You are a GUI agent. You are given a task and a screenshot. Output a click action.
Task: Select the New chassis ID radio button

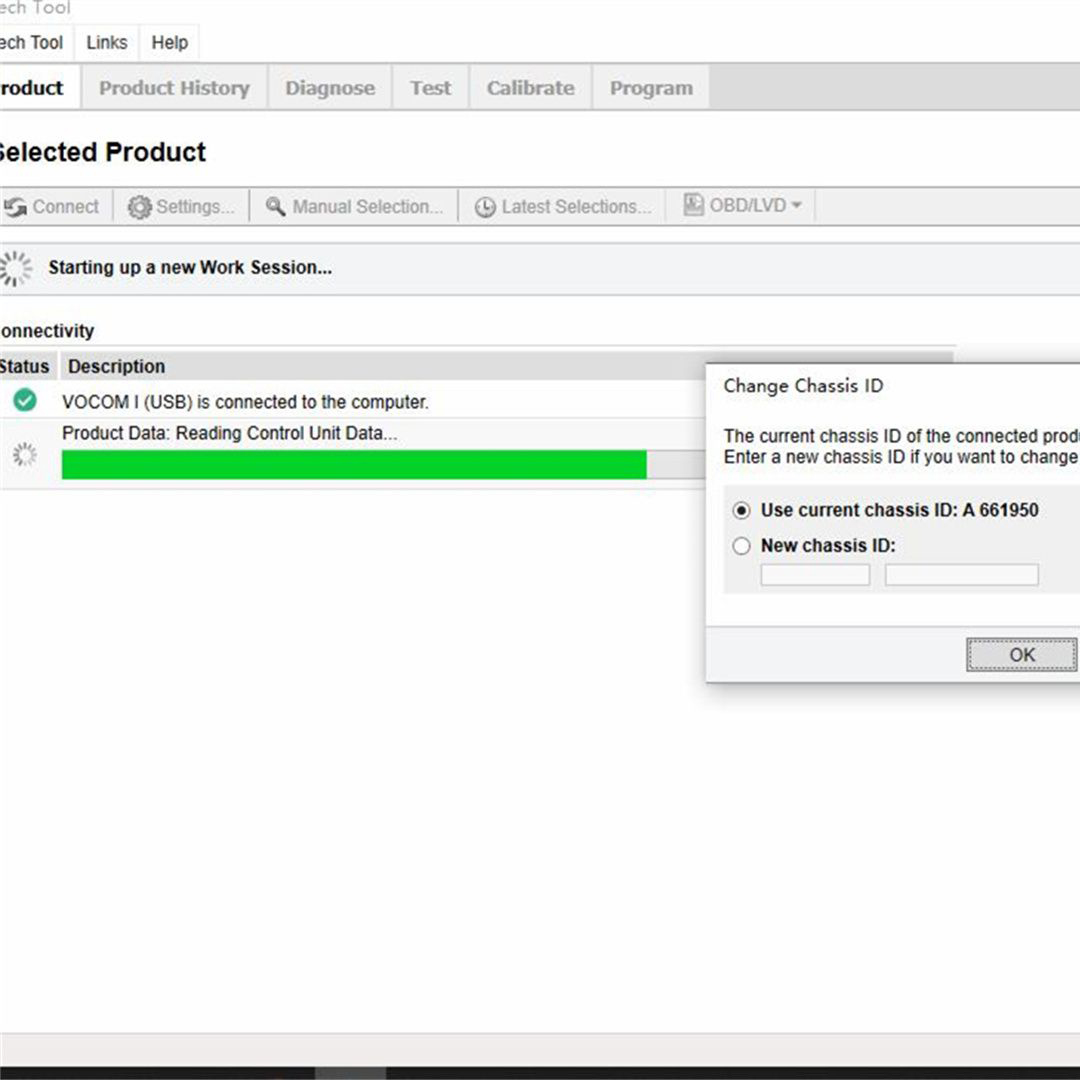coord(741,546)
